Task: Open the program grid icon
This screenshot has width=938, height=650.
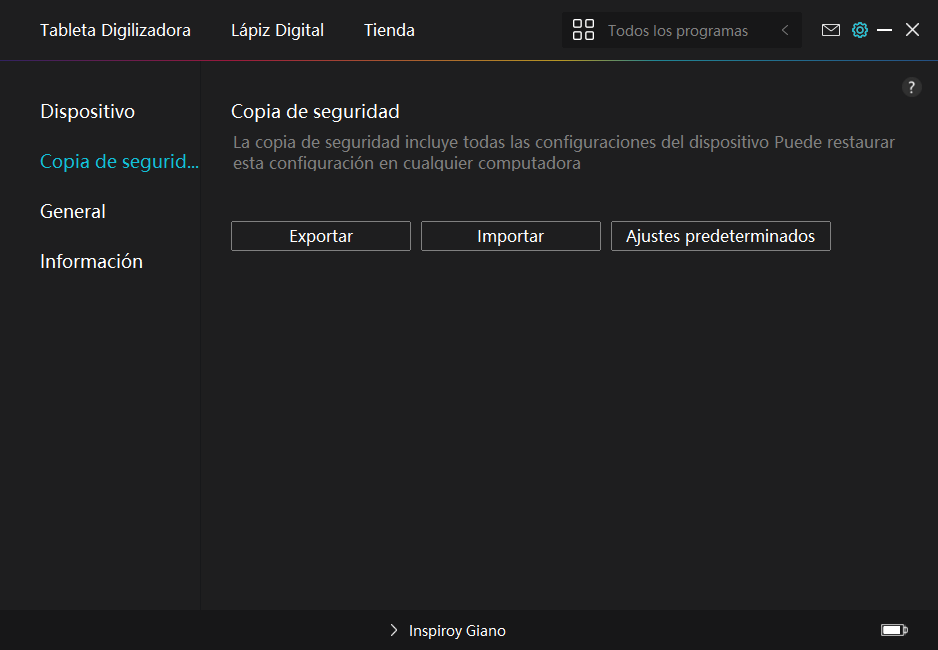Action: pyautogui.click(x=583, y=30)
